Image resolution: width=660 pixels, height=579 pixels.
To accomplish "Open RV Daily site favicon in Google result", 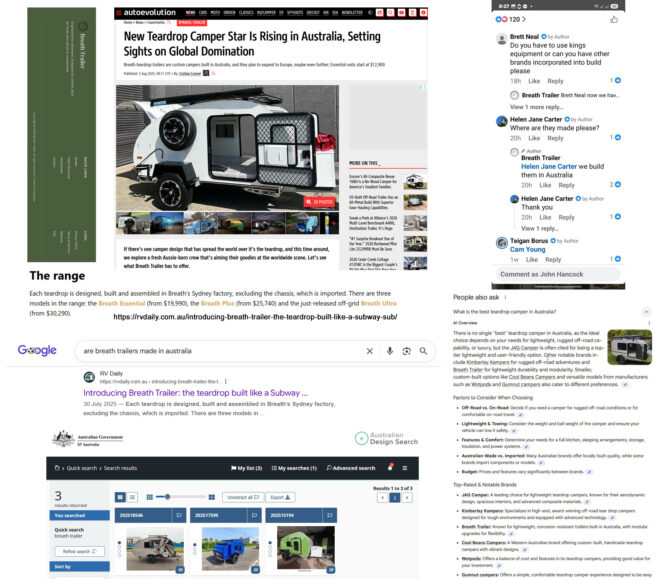I will [89, 377].
